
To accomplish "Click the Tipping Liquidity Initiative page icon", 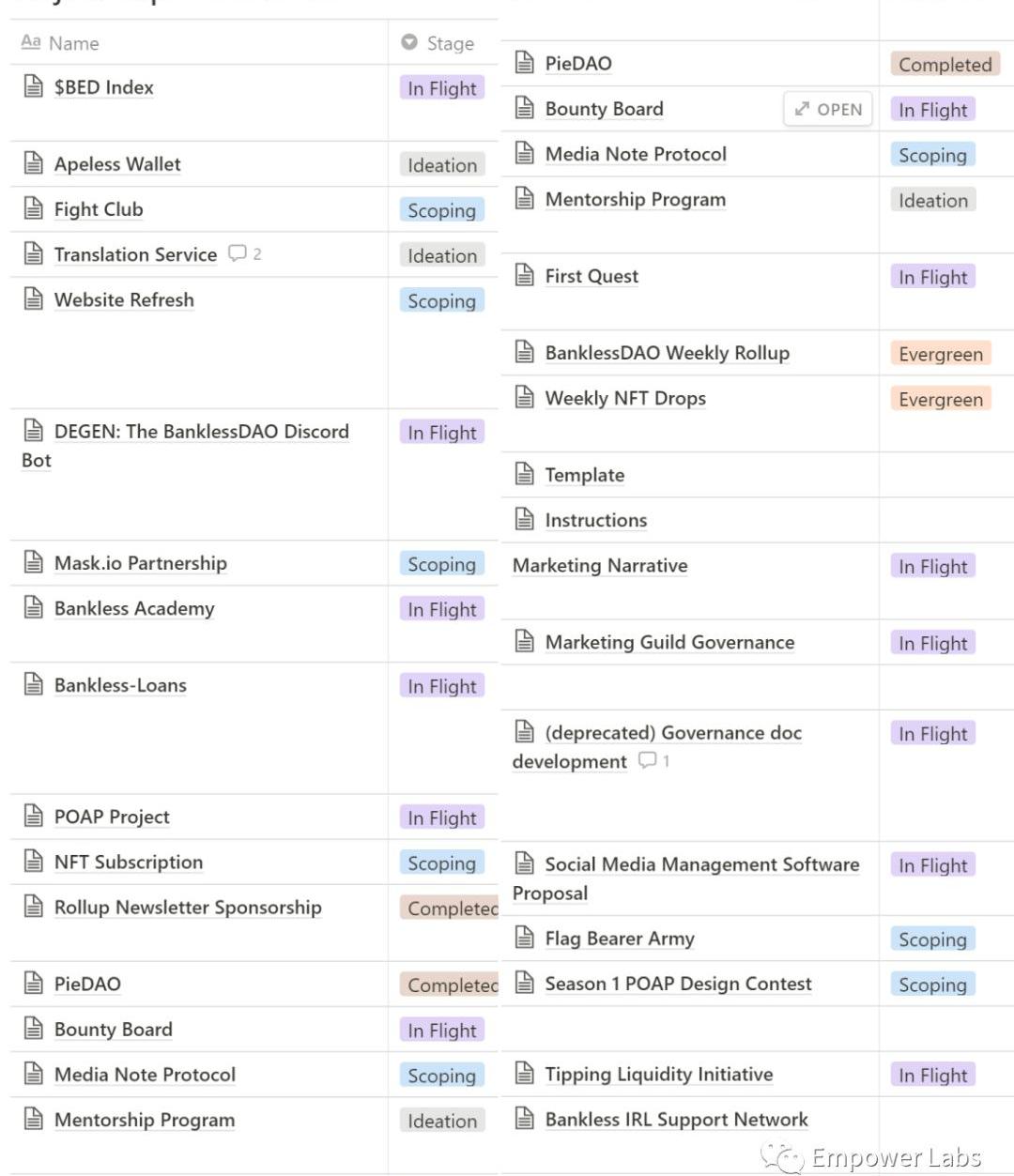I will click(525, 1074).
